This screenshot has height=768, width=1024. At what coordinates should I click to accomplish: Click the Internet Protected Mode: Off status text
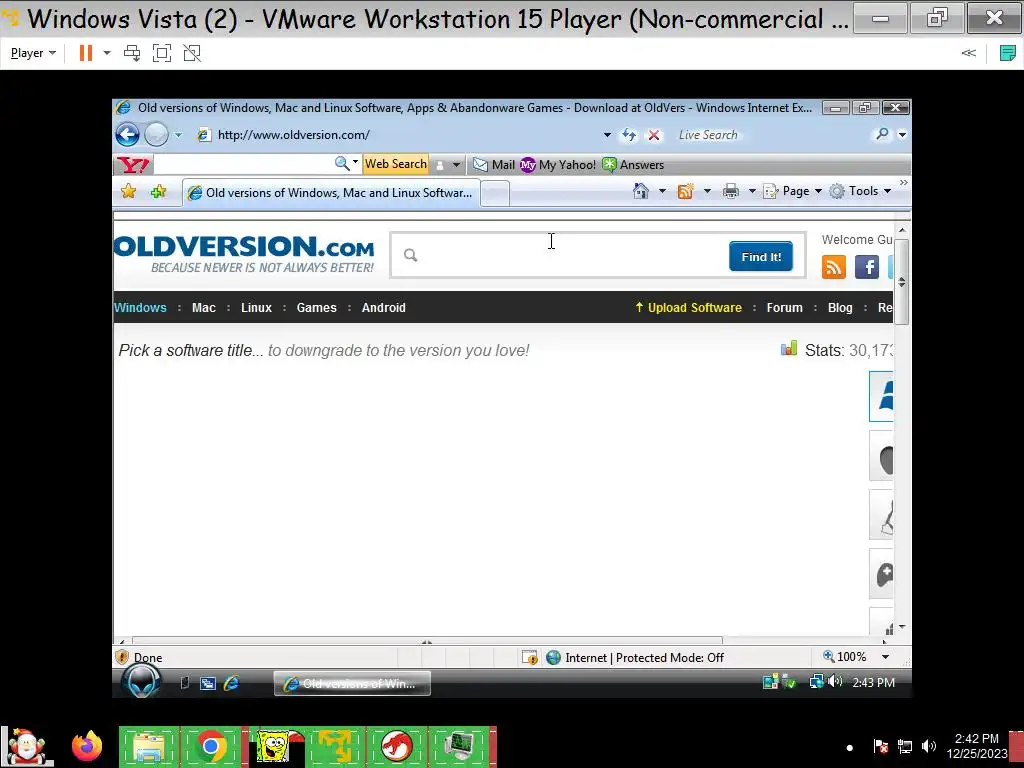[x=644, y=658]
